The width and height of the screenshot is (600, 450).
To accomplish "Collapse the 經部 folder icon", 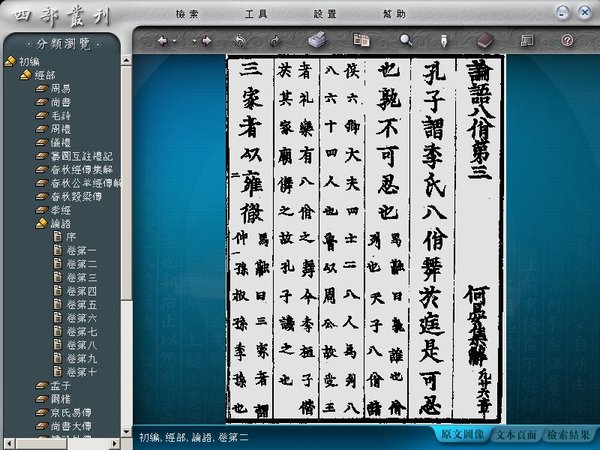I will coord(26,75).
